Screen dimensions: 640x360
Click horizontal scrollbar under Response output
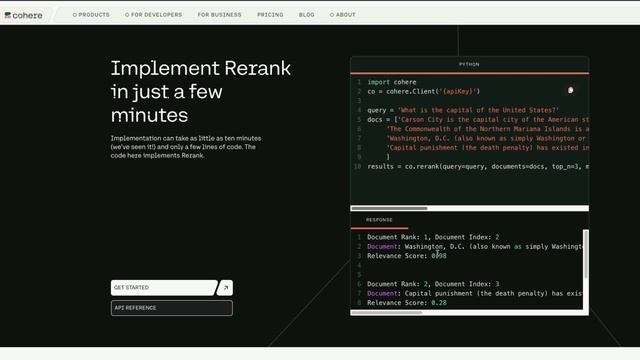pos(387,313)
